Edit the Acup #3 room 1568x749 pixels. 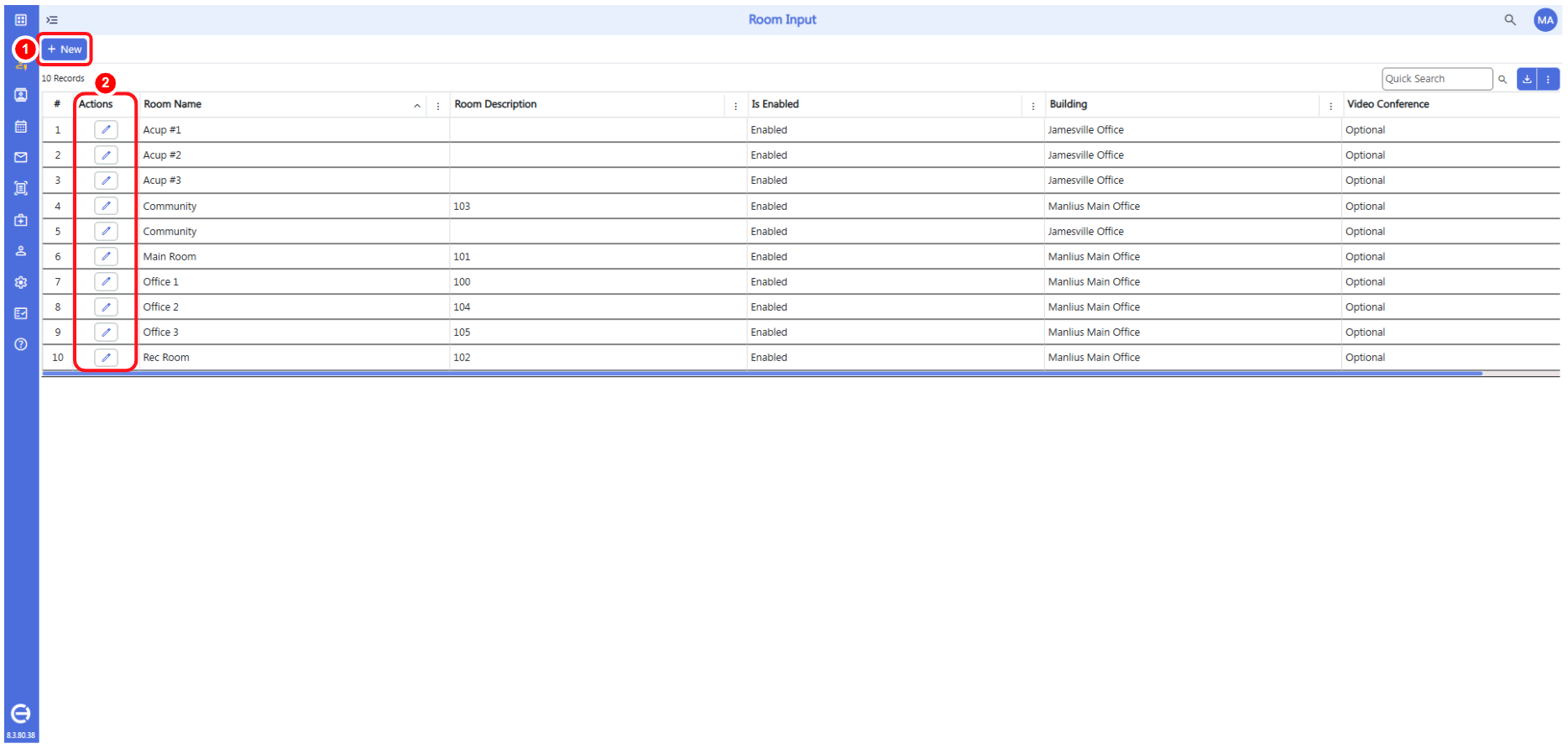[x=106, y=180]
